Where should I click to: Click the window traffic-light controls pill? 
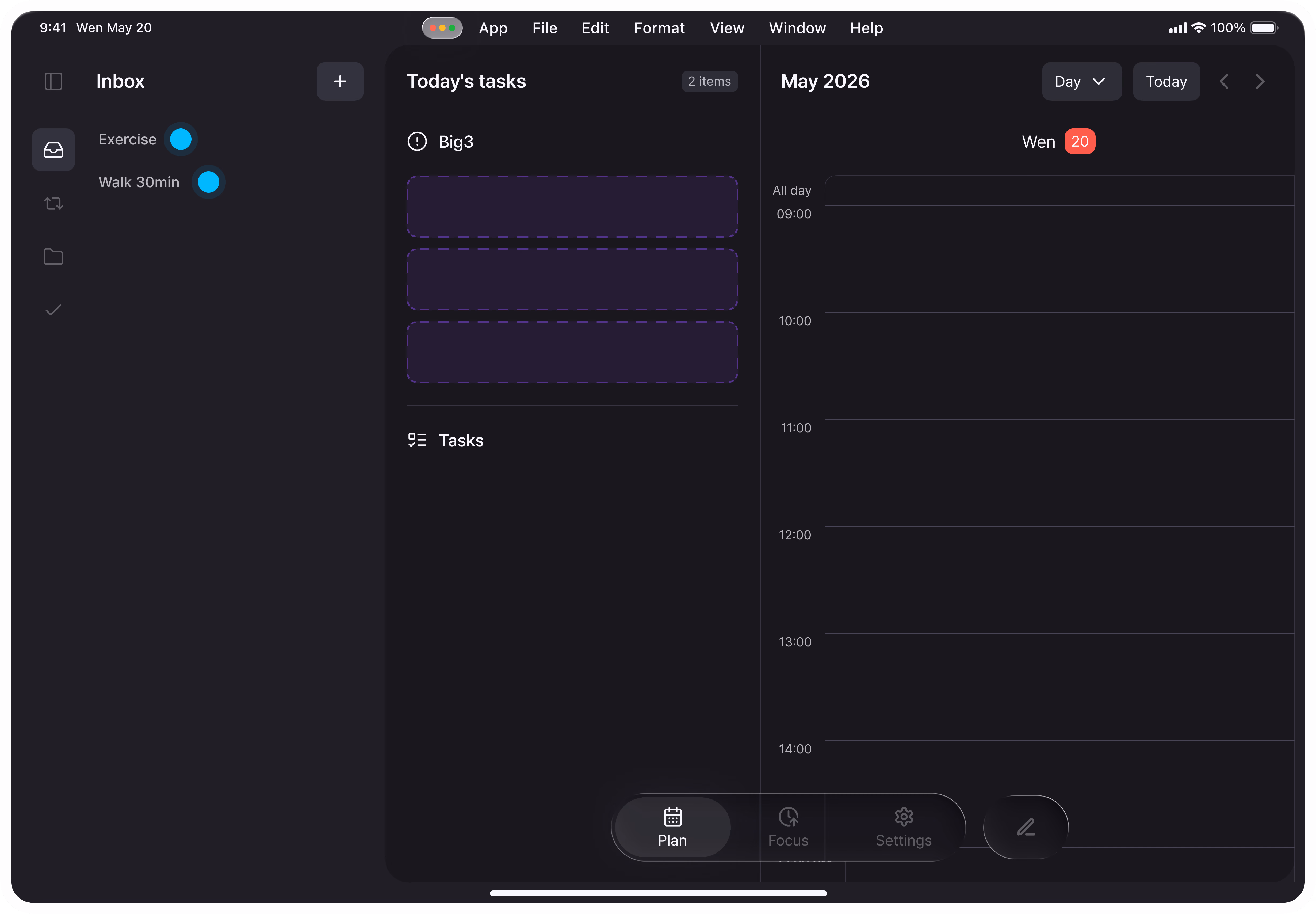(442, 28)
